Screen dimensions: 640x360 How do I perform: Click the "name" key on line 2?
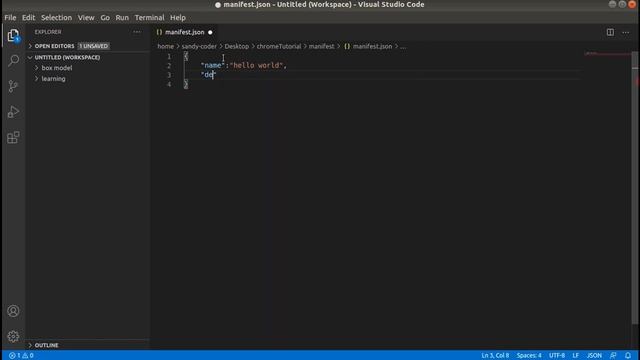pyautogui.click(x=213, y=65)
